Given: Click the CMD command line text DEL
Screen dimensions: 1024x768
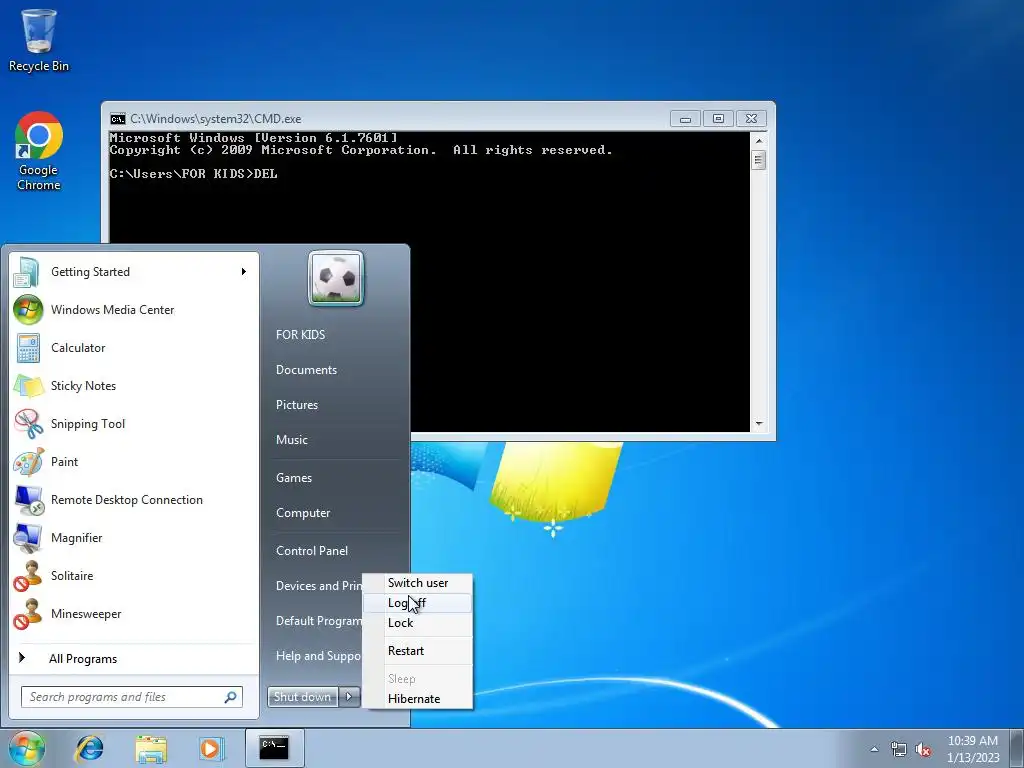Looking at the screenshot, I should coord(265,174).
